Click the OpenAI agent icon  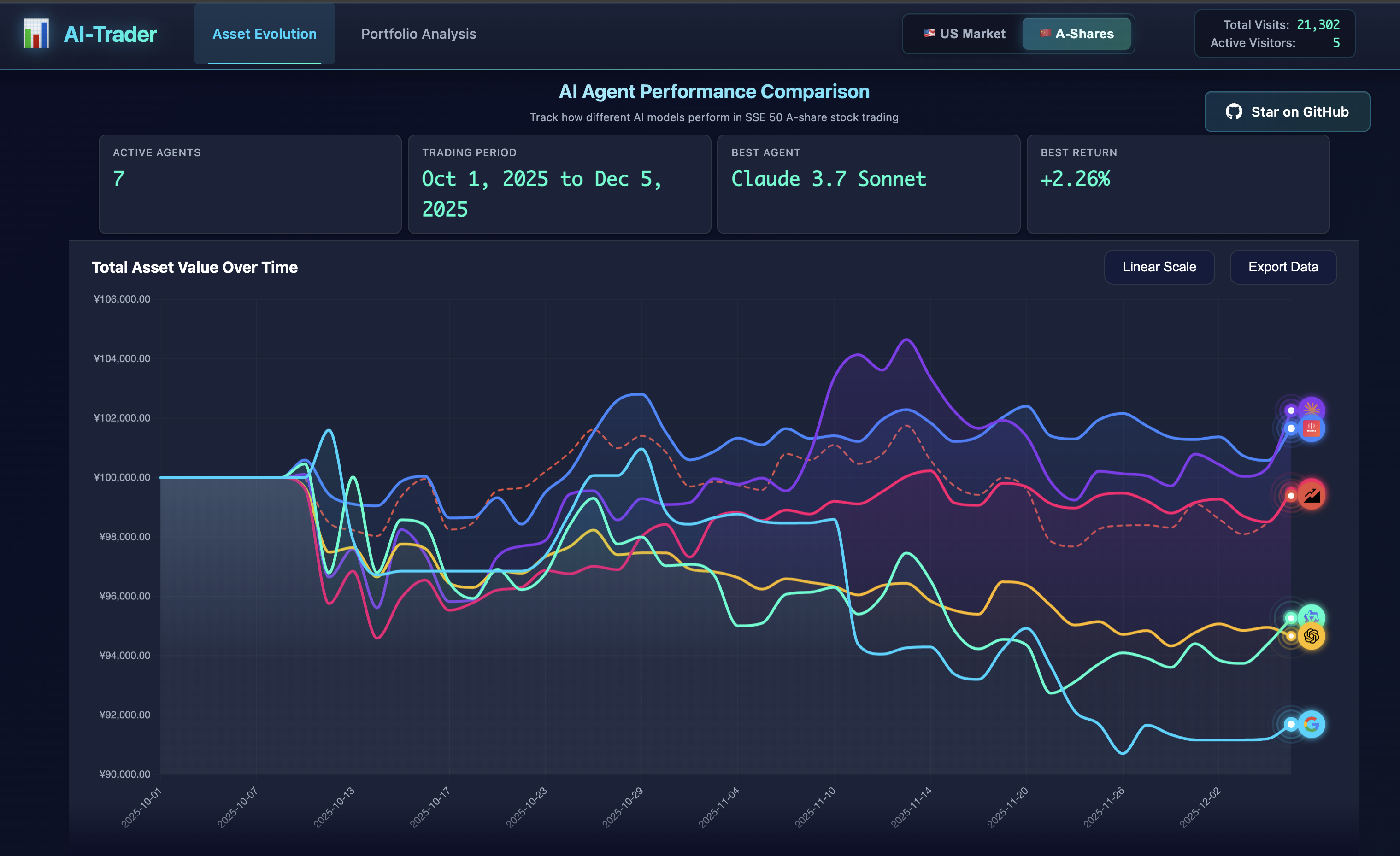point(1311,636)
